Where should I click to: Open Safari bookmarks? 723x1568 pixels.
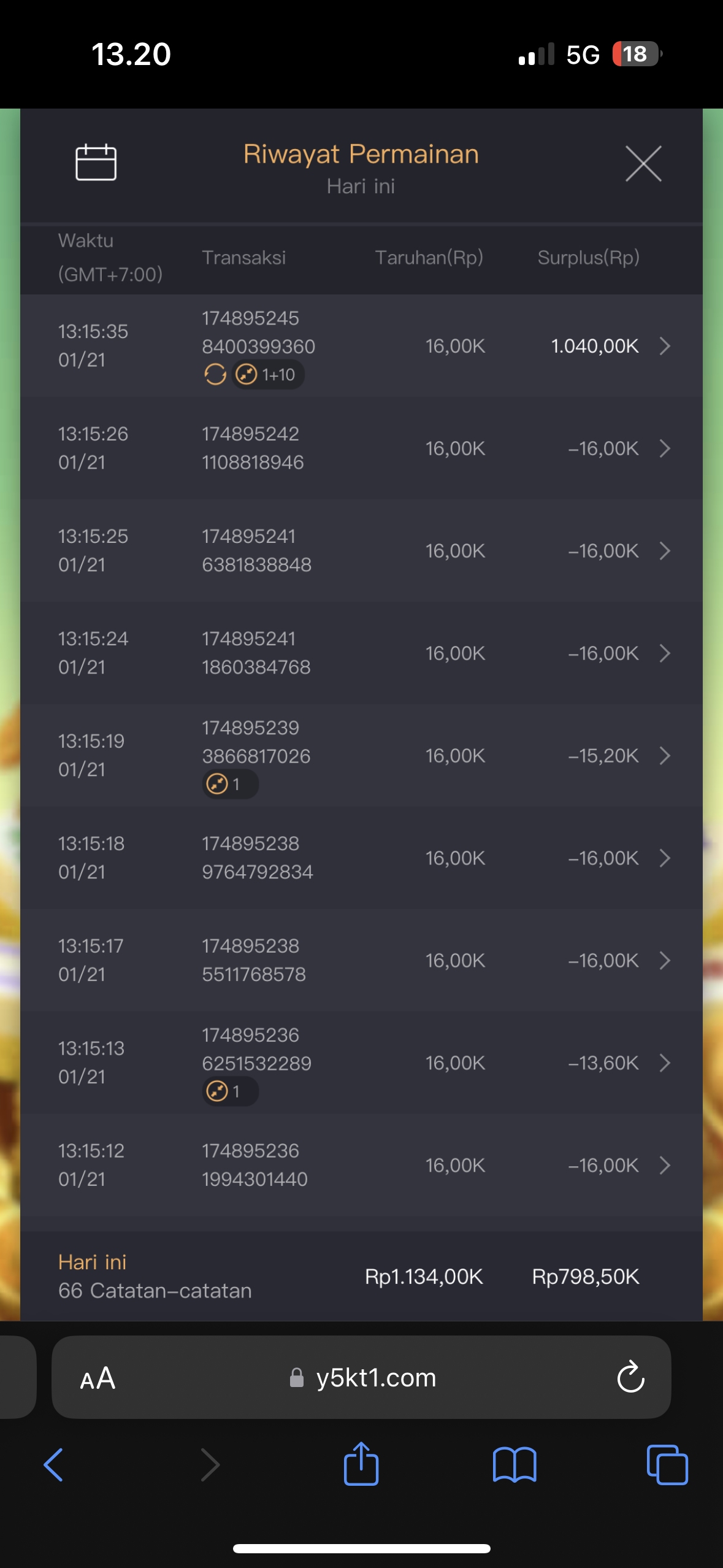tap(515, 1464)
